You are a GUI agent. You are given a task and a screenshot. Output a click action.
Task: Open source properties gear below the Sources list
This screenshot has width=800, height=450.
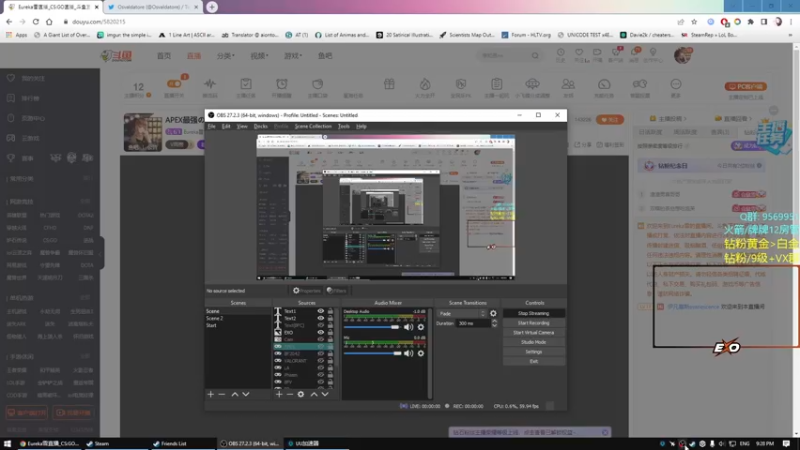click(x=301, y=394)
